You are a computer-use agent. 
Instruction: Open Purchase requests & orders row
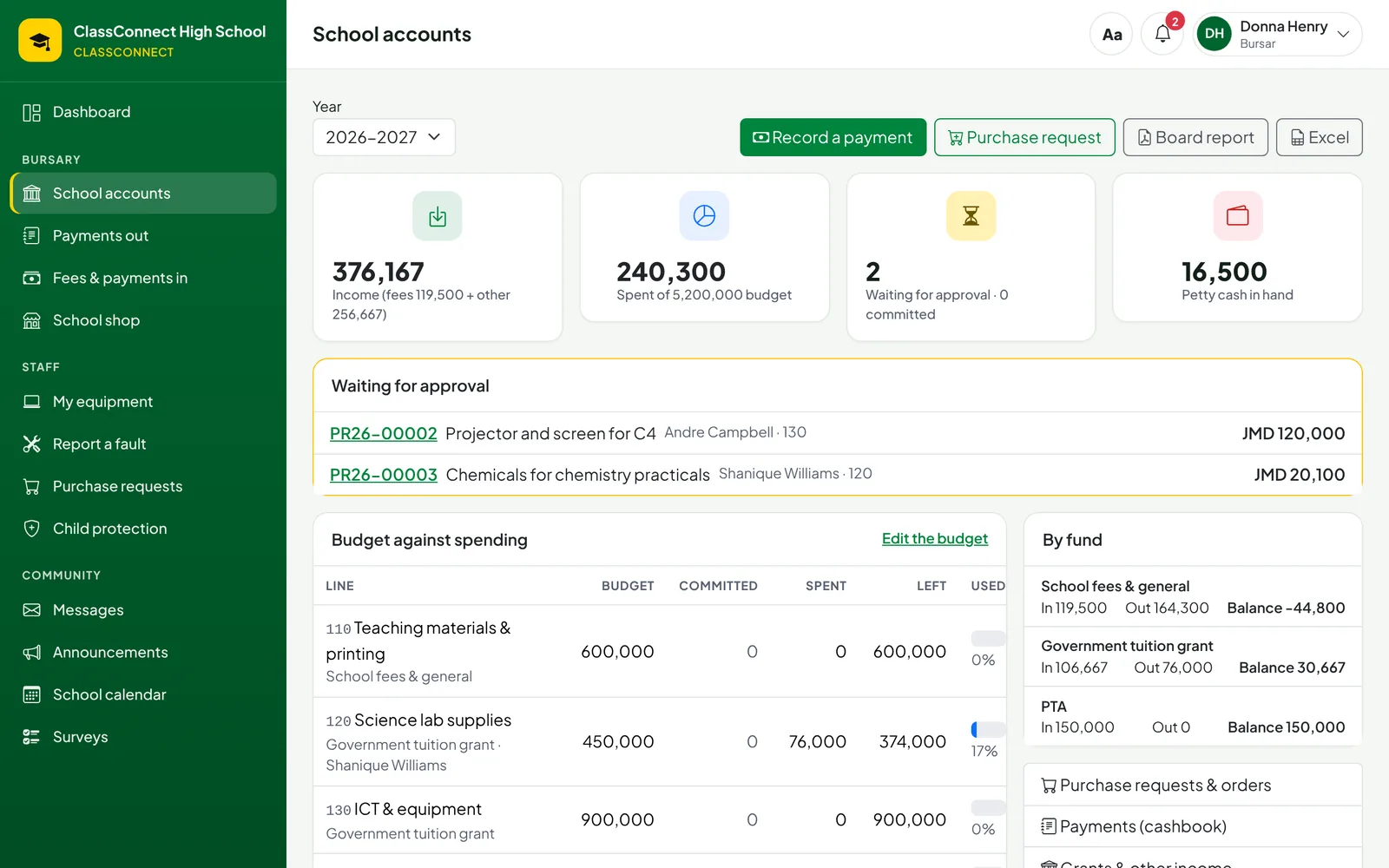click(1193, 785)
